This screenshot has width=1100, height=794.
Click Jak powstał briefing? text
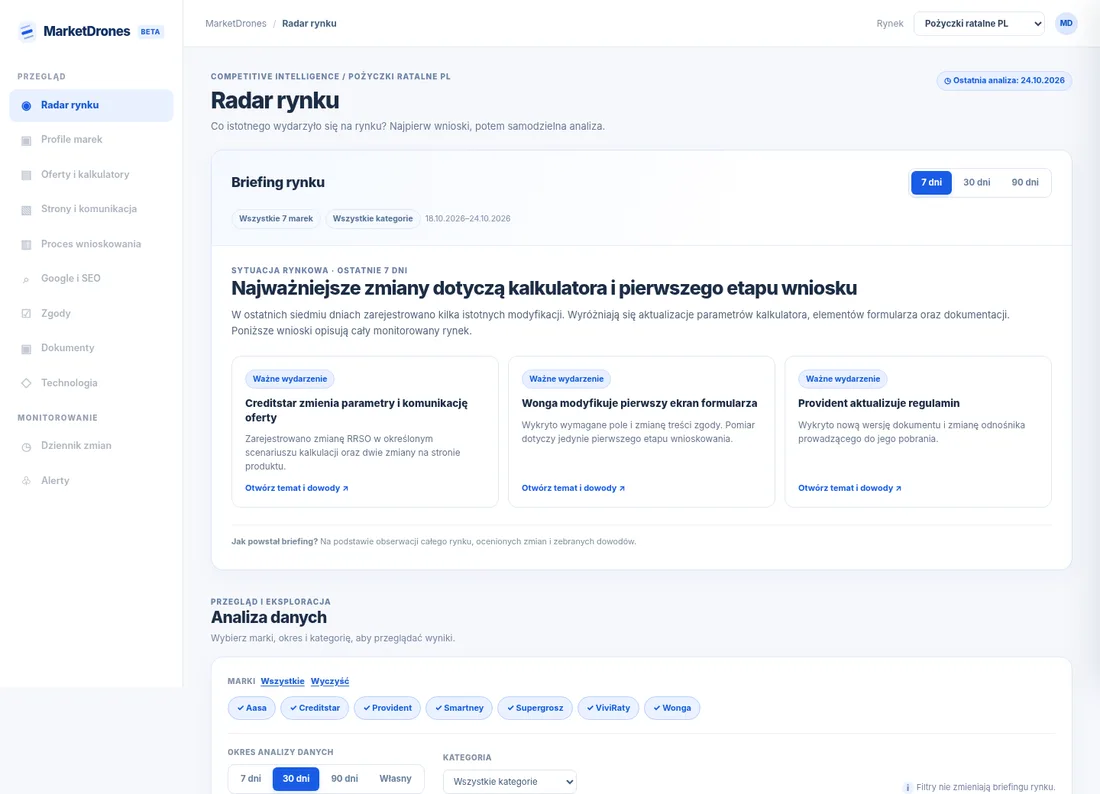[x=274, y=541]
